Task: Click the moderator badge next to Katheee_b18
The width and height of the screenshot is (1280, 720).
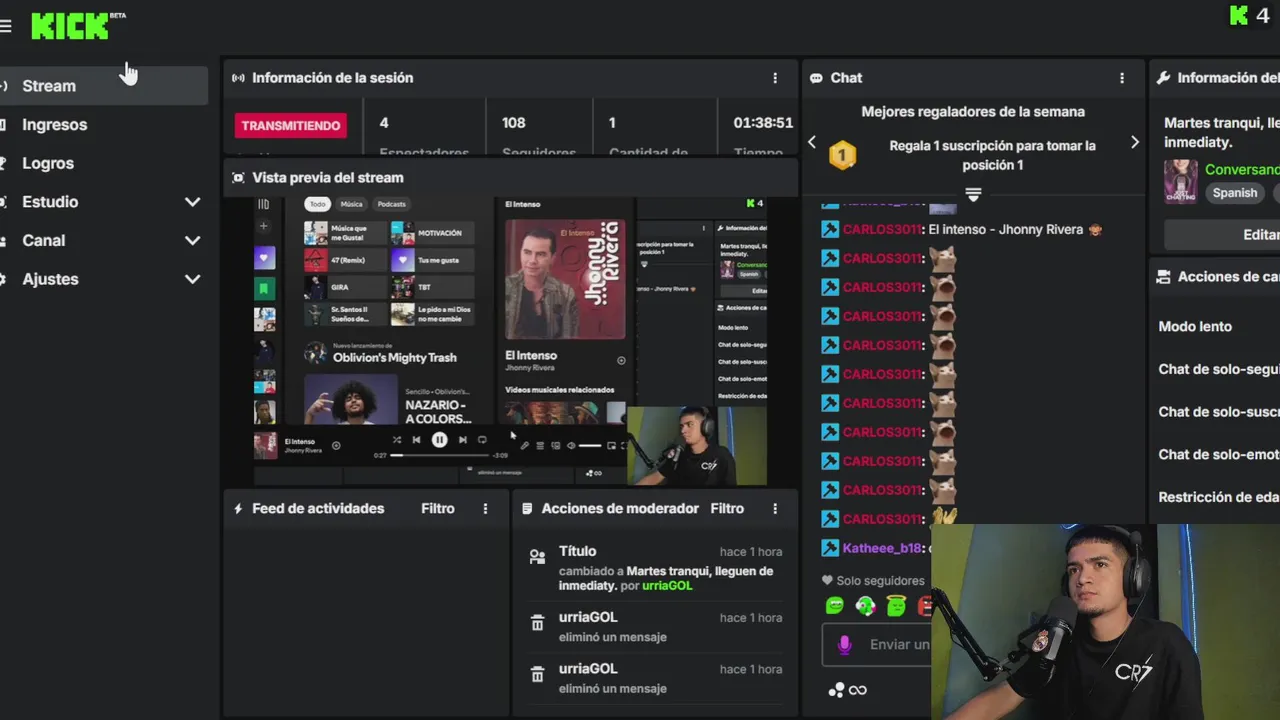Action: pyautogui.click(x=830, y=548)
